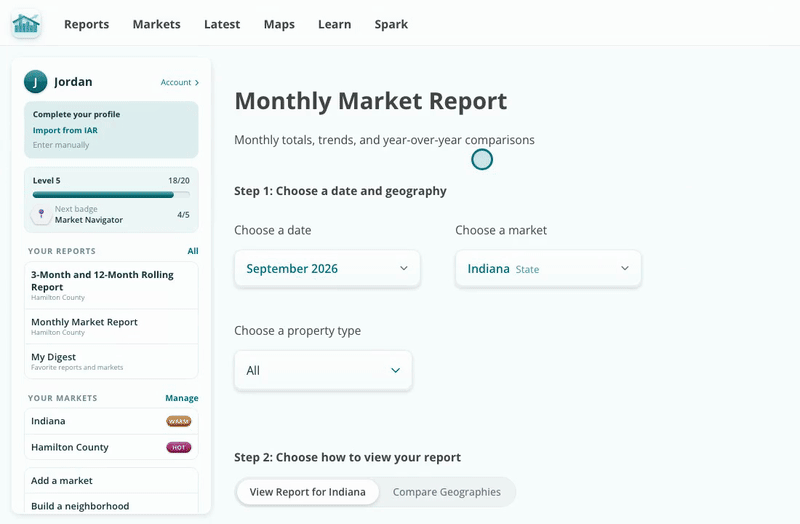The height and width of the screenshot is (524, 800).
Task: Click Add a market entry
Action: coord(111,481)
